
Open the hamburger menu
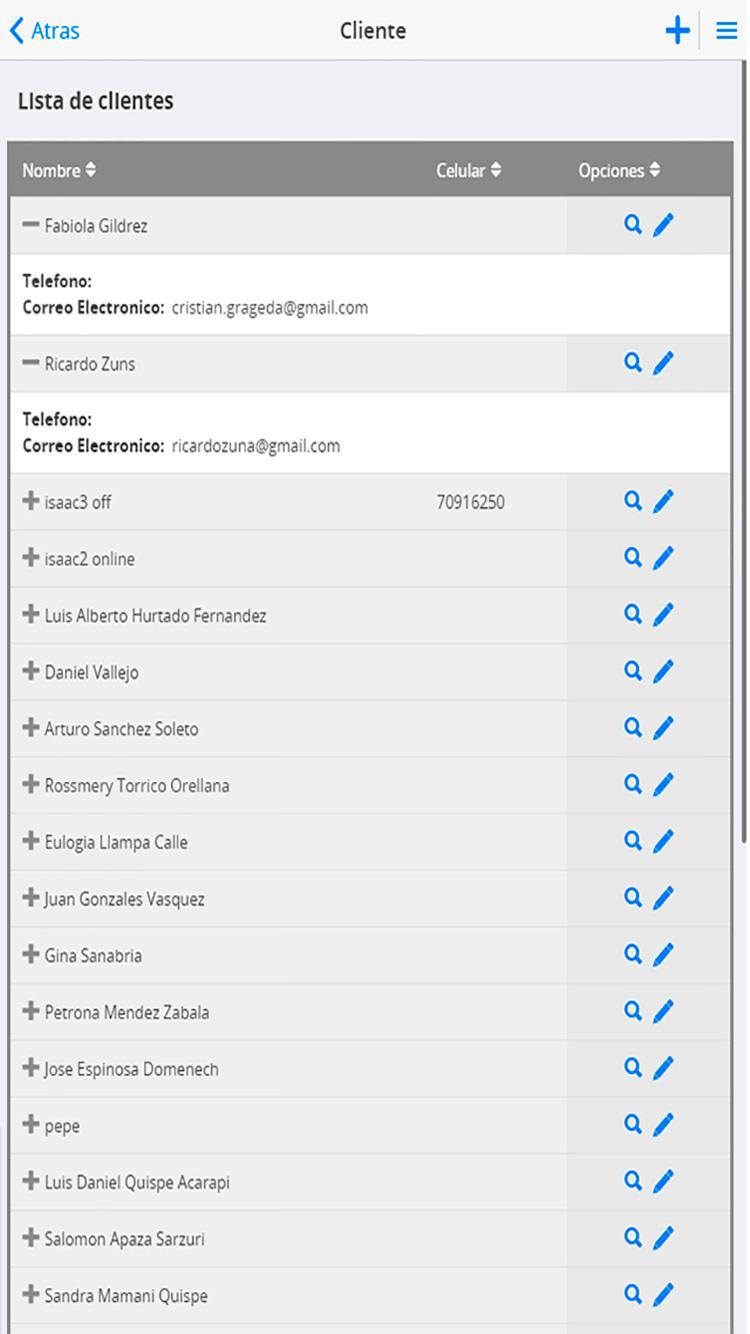[727, 31]
